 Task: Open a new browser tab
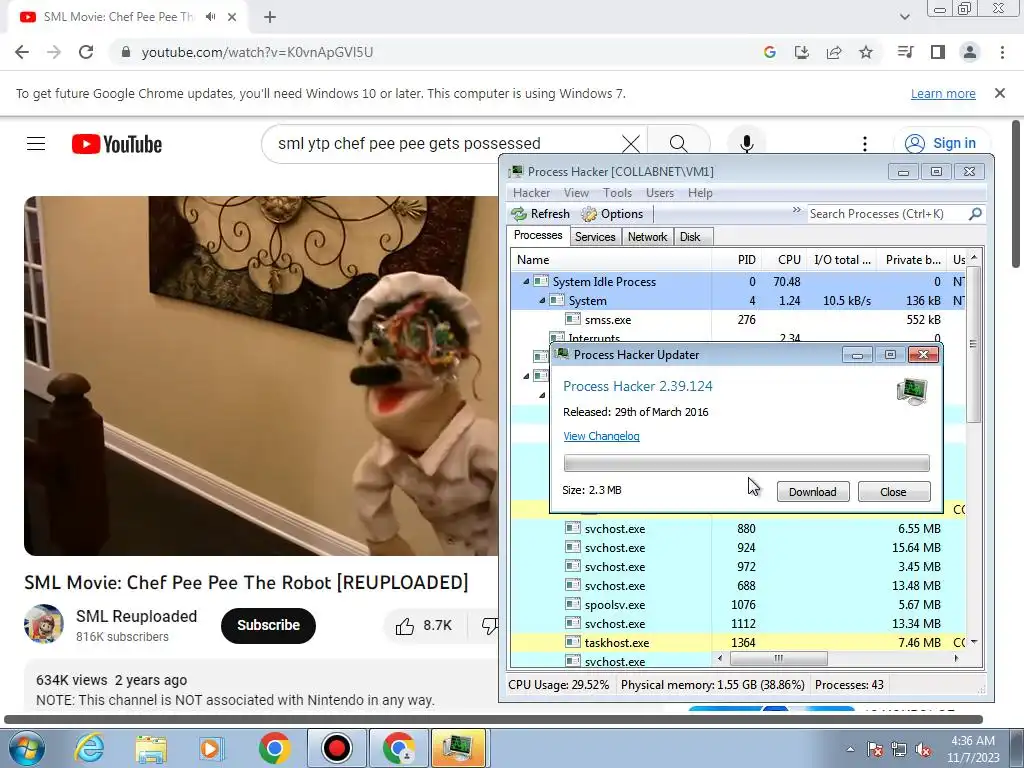coord(270,17)
